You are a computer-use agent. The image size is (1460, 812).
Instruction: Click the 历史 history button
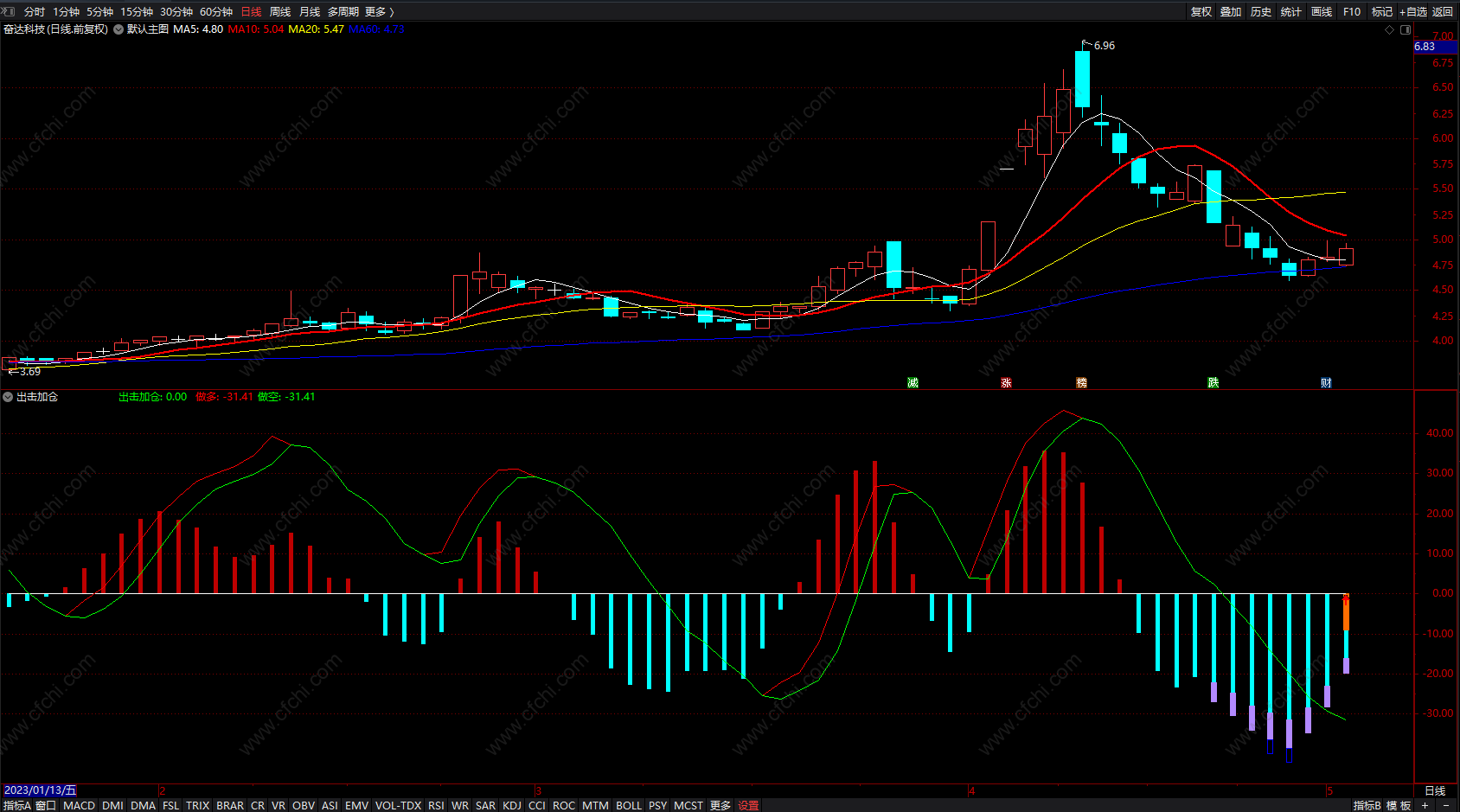[x=1261, y=11]
